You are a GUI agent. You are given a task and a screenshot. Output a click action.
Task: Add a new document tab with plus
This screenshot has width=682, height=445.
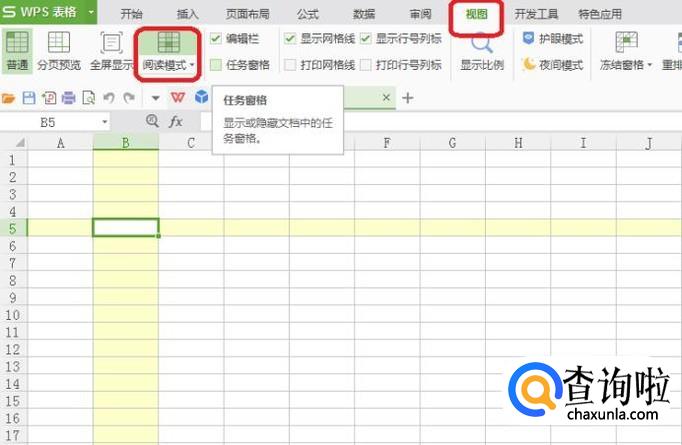point(407,98)
